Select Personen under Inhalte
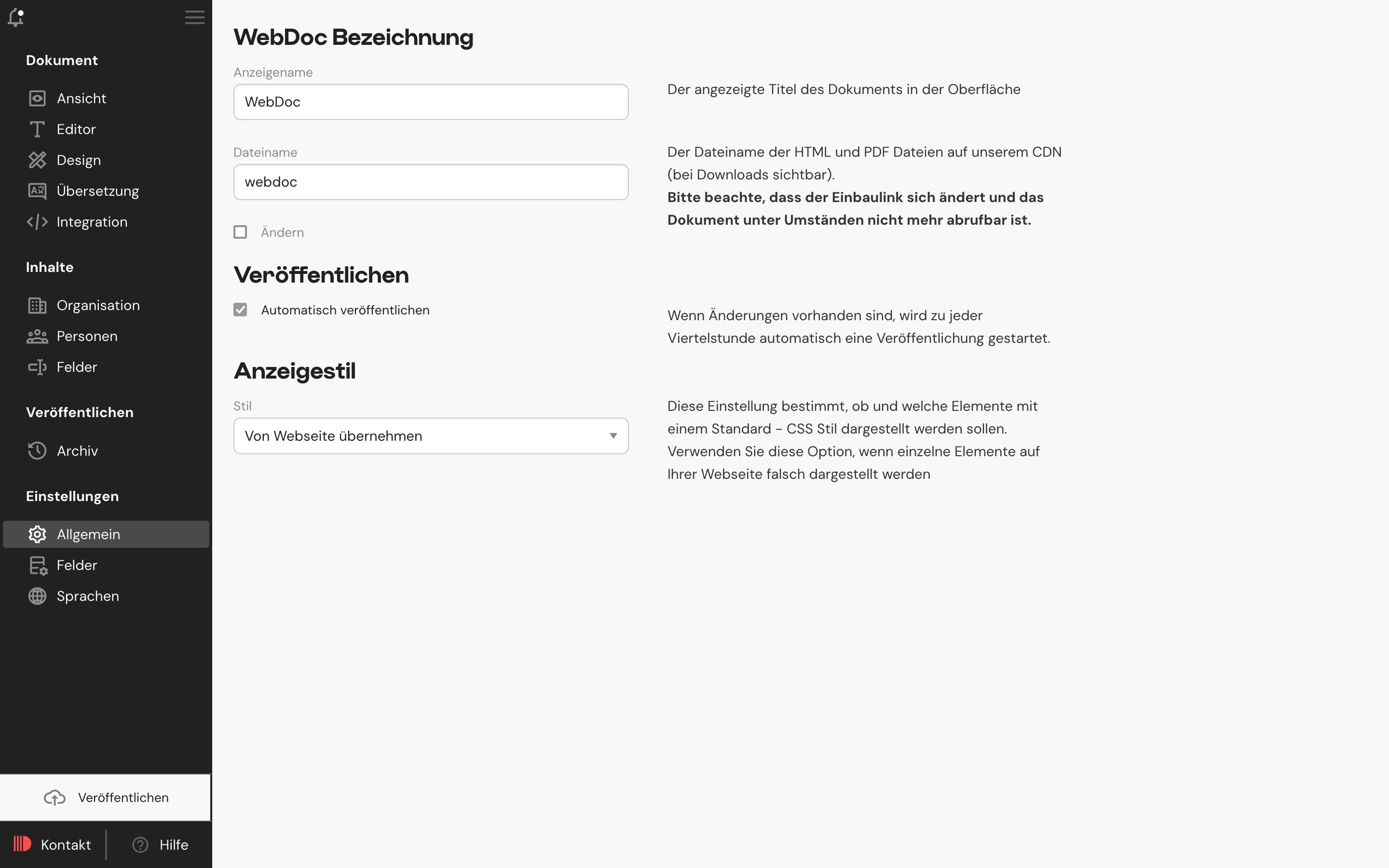 point(87,336)
